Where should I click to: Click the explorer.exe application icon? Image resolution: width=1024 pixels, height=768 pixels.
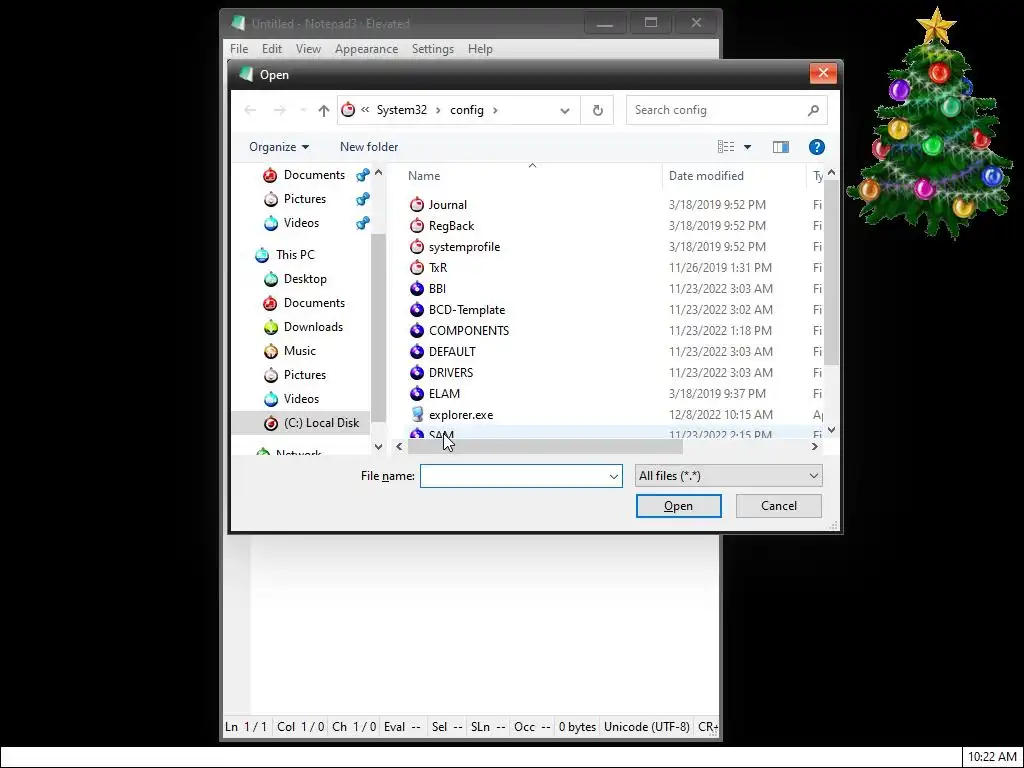[417, 414]
